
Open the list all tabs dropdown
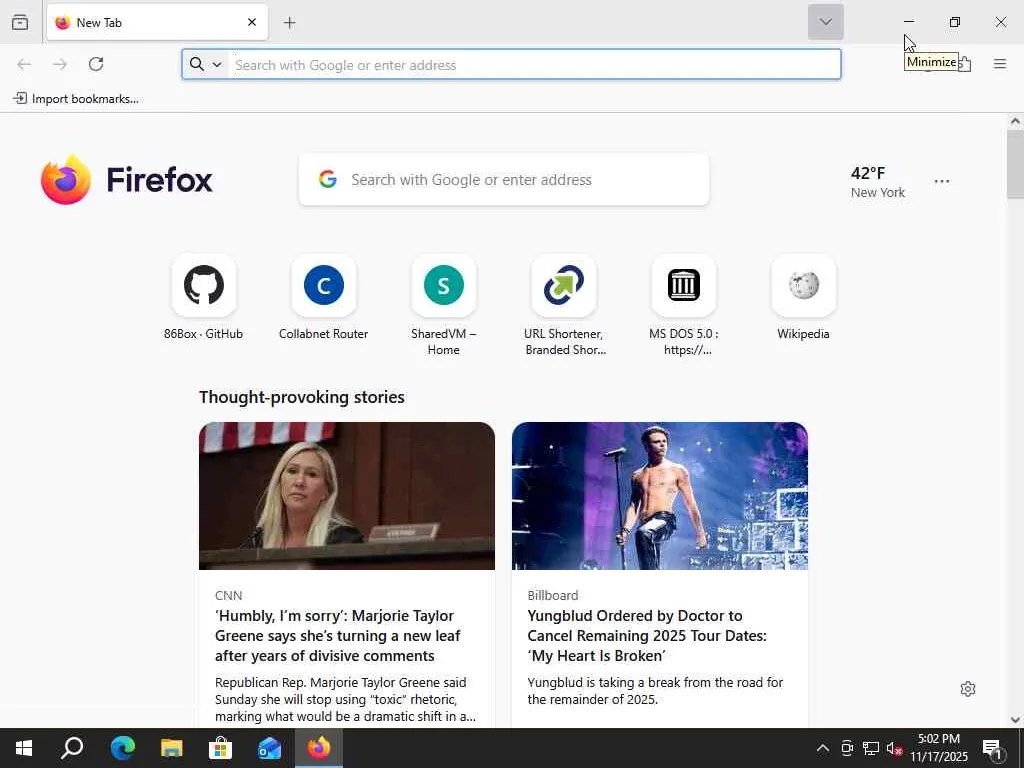825,22
